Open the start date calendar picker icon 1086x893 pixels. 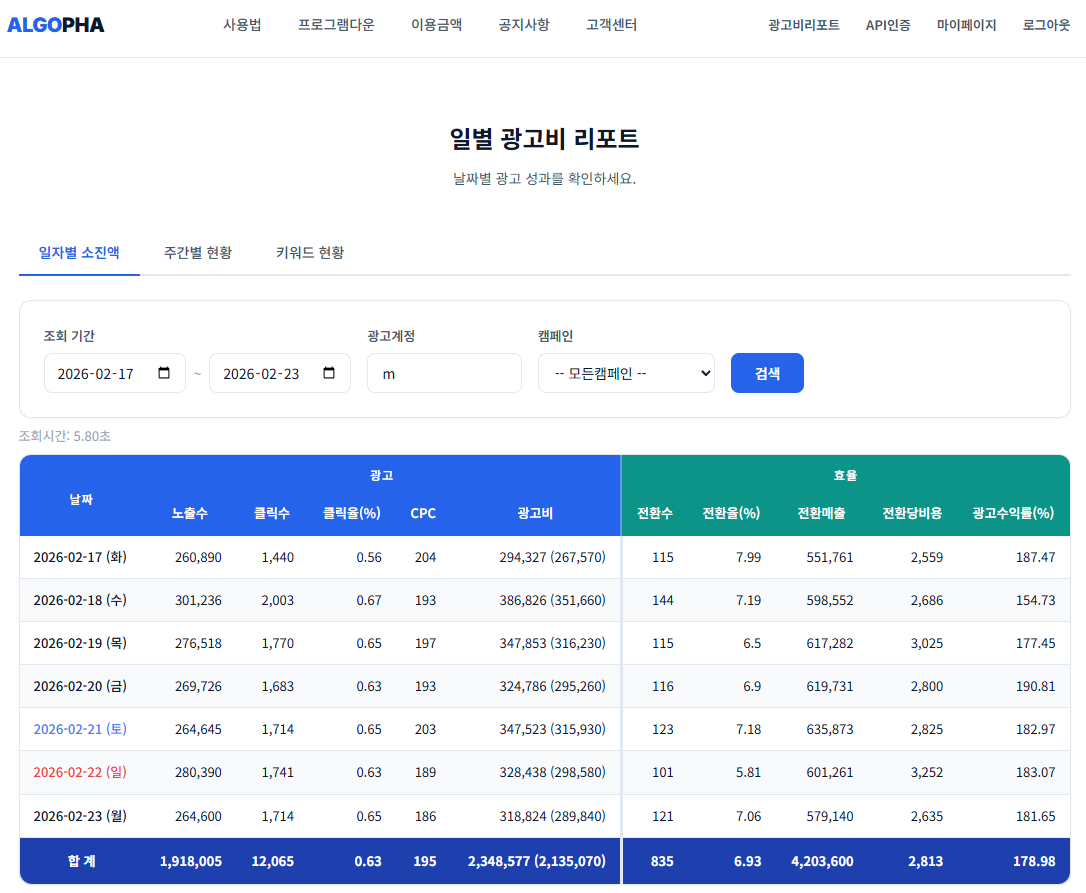tap(164, 372)
